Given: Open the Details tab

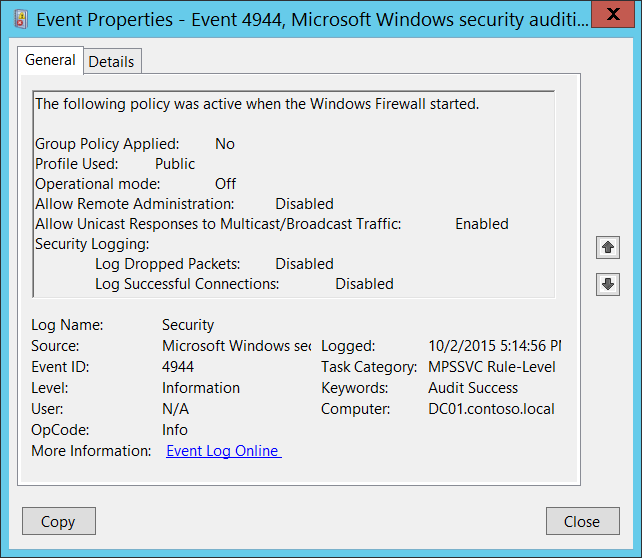Looking at the screenshot, I should [x=111, y=61].
